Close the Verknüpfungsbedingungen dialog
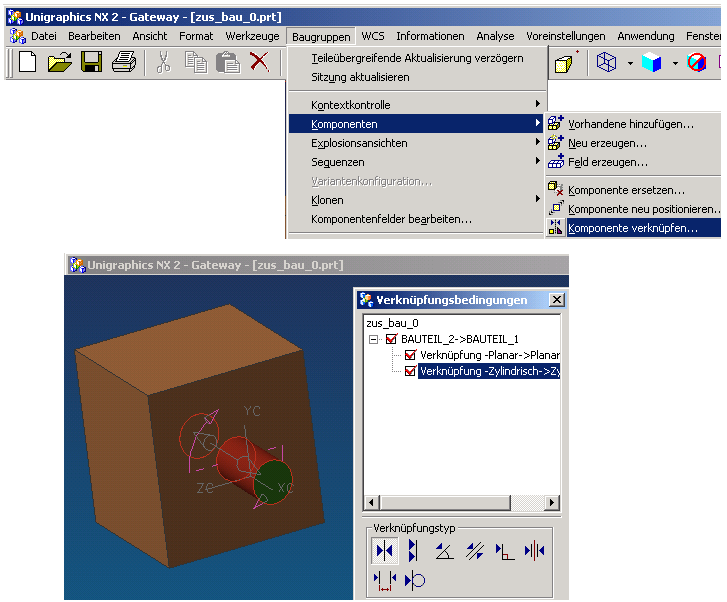The image size is (727, 602). [x=556, y=300]
